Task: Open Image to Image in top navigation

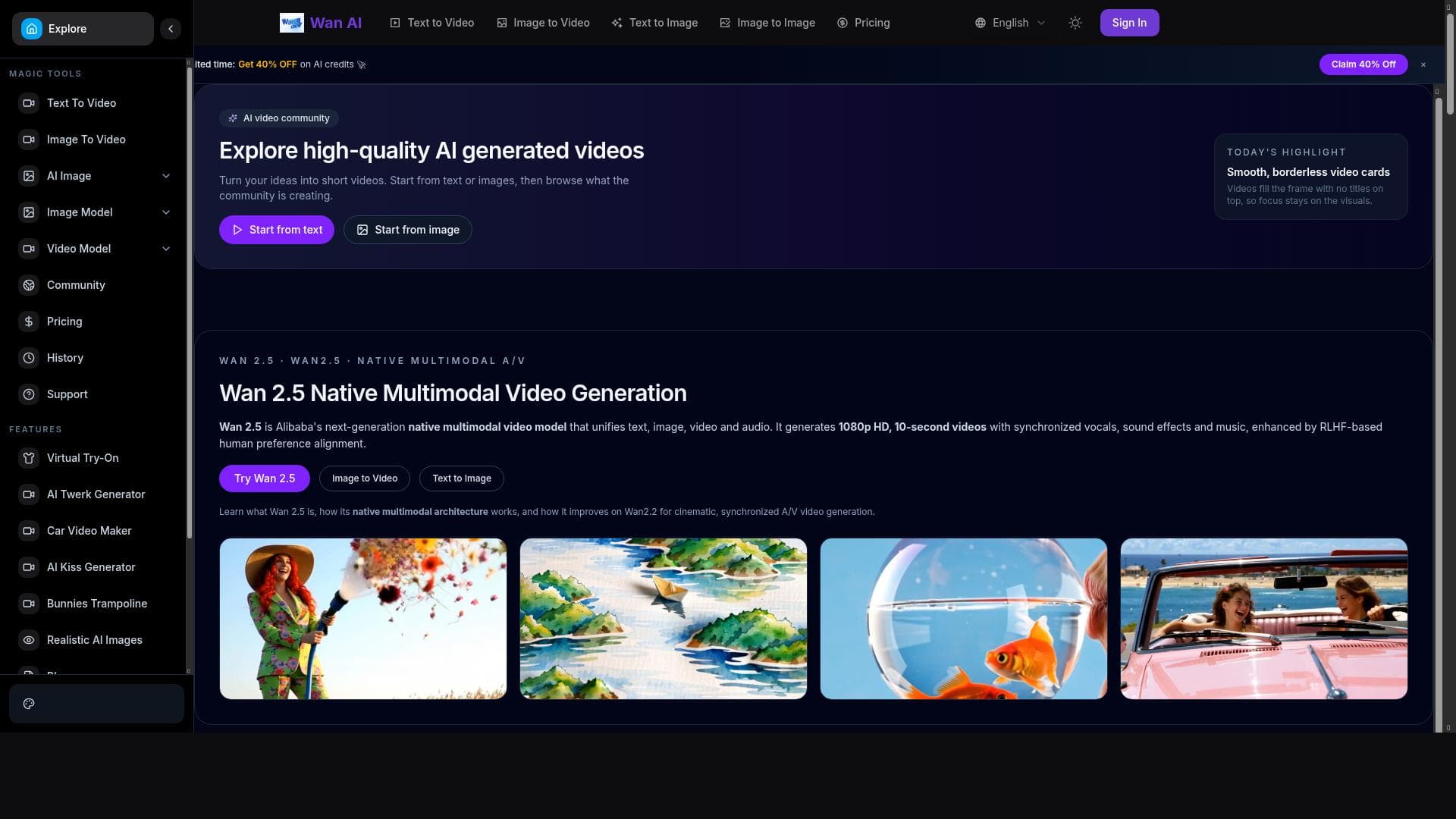Action: (x=767, y=23)
